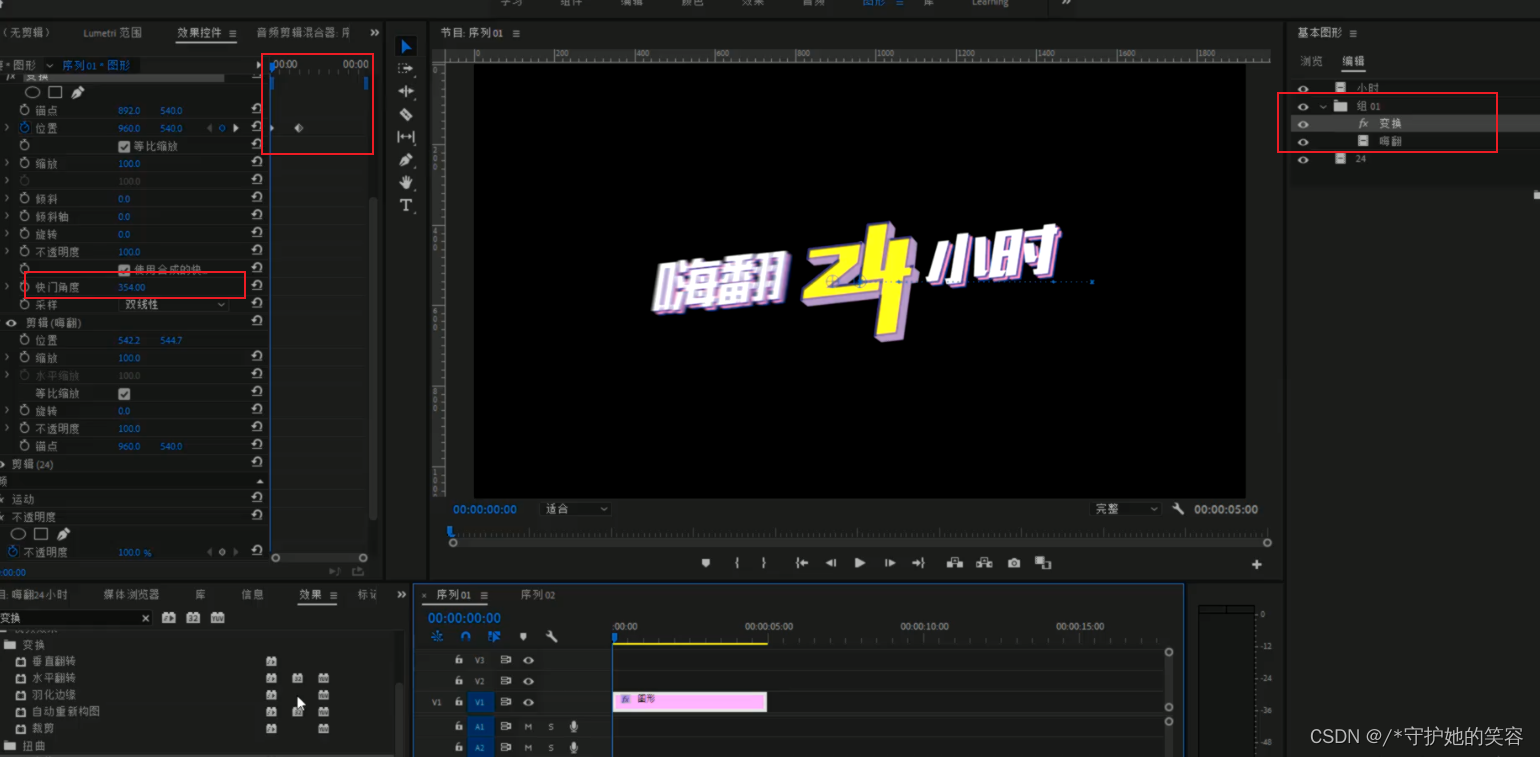This screenshot has width=1540, height=757.
Task: Switch to the 序列 02 timeline tab
Action: tap(538, 595)
